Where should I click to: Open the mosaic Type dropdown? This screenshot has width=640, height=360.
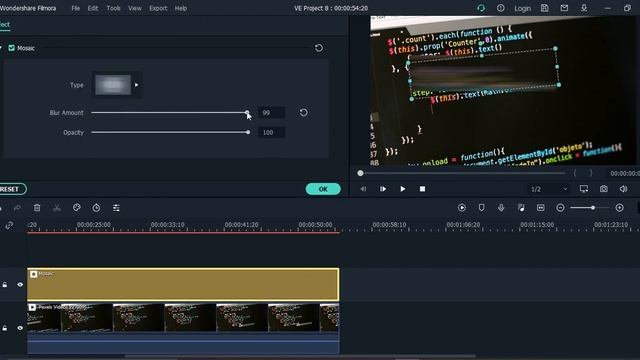(x=136, y=85)
